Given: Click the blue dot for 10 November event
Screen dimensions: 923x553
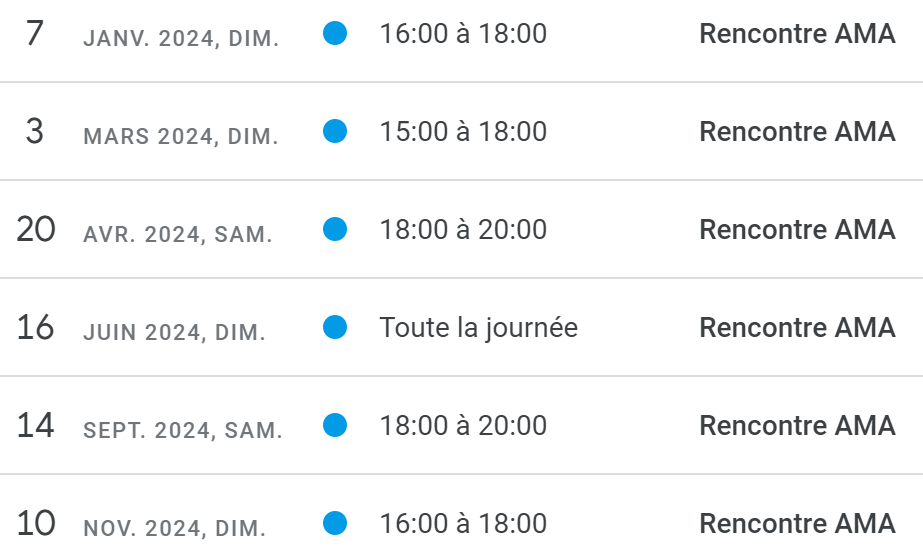Looking at the screenshot, I should pos(335,523).
